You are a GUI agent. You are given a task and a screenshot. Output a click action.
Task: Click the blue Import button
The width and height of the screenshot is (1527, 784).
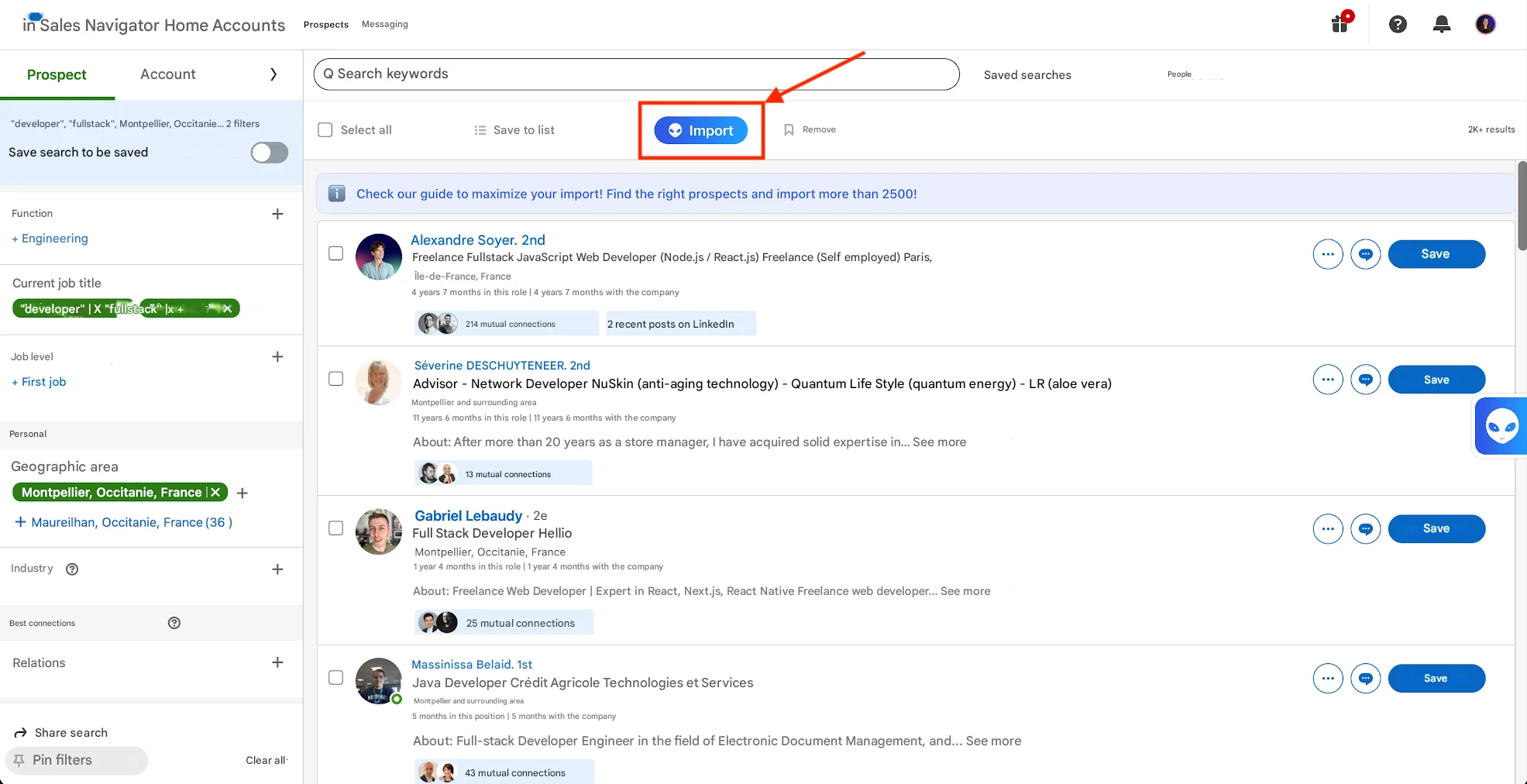pos(701,131)
